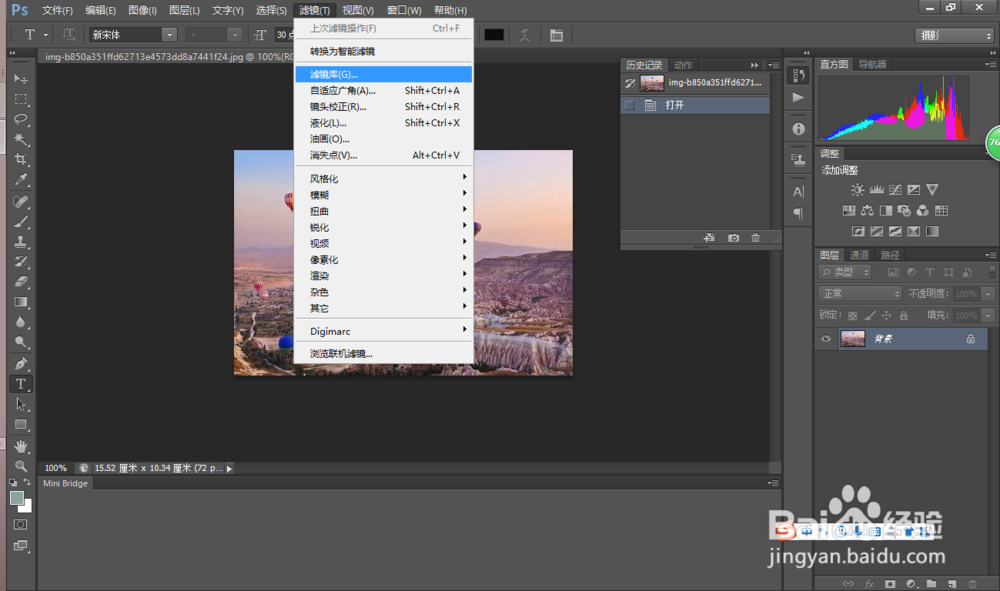Screen dimensions: 1000x591
Task: Toggle lock transparent pixels
Action: click(x=853, y=315)
